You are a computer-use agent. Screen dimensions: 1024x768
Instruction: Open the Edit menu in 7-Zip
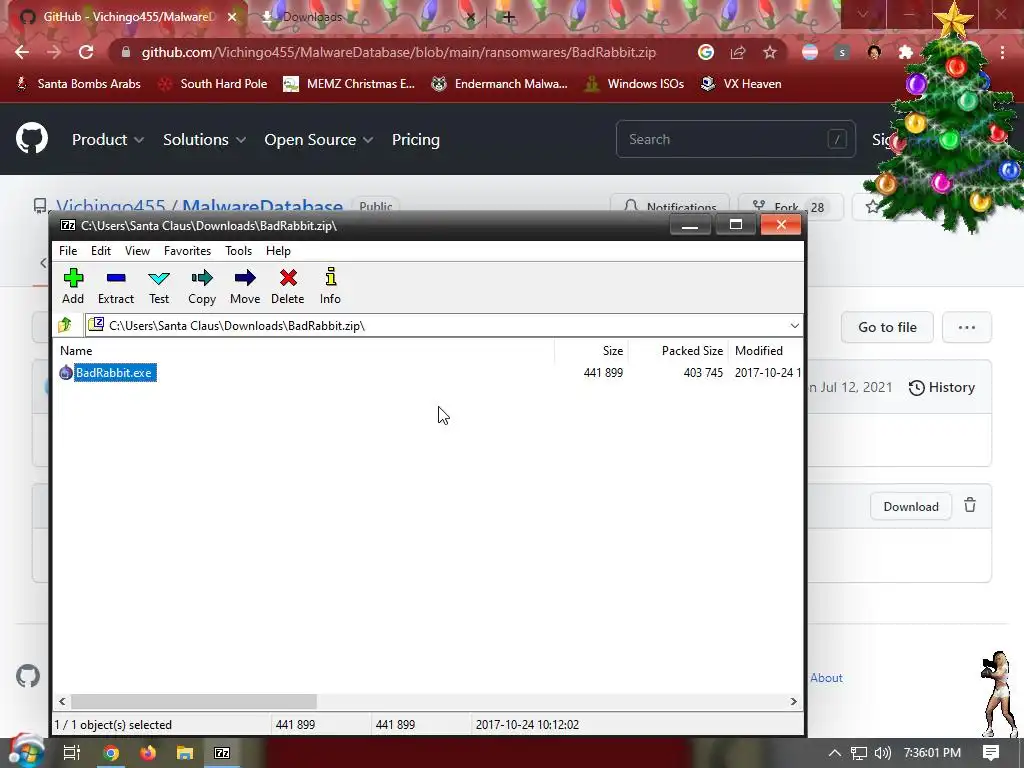(101, 251)
